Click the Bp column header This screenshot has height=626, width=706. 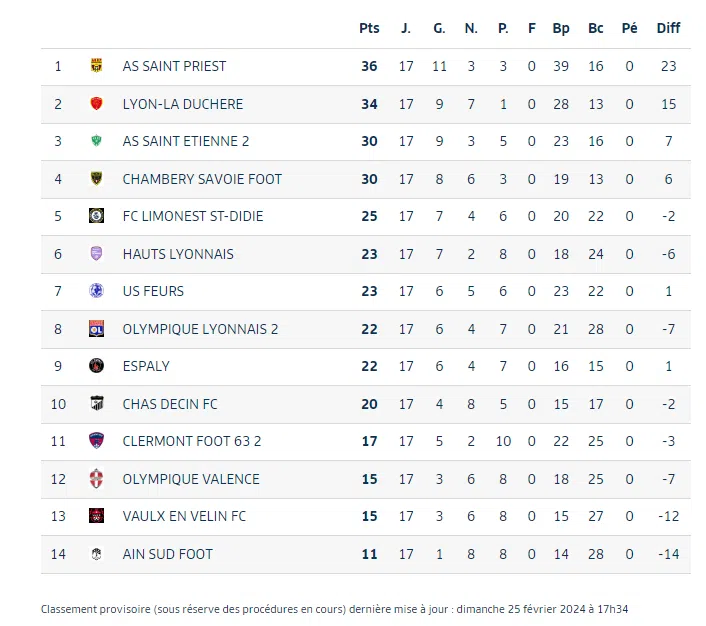point(561,28)
